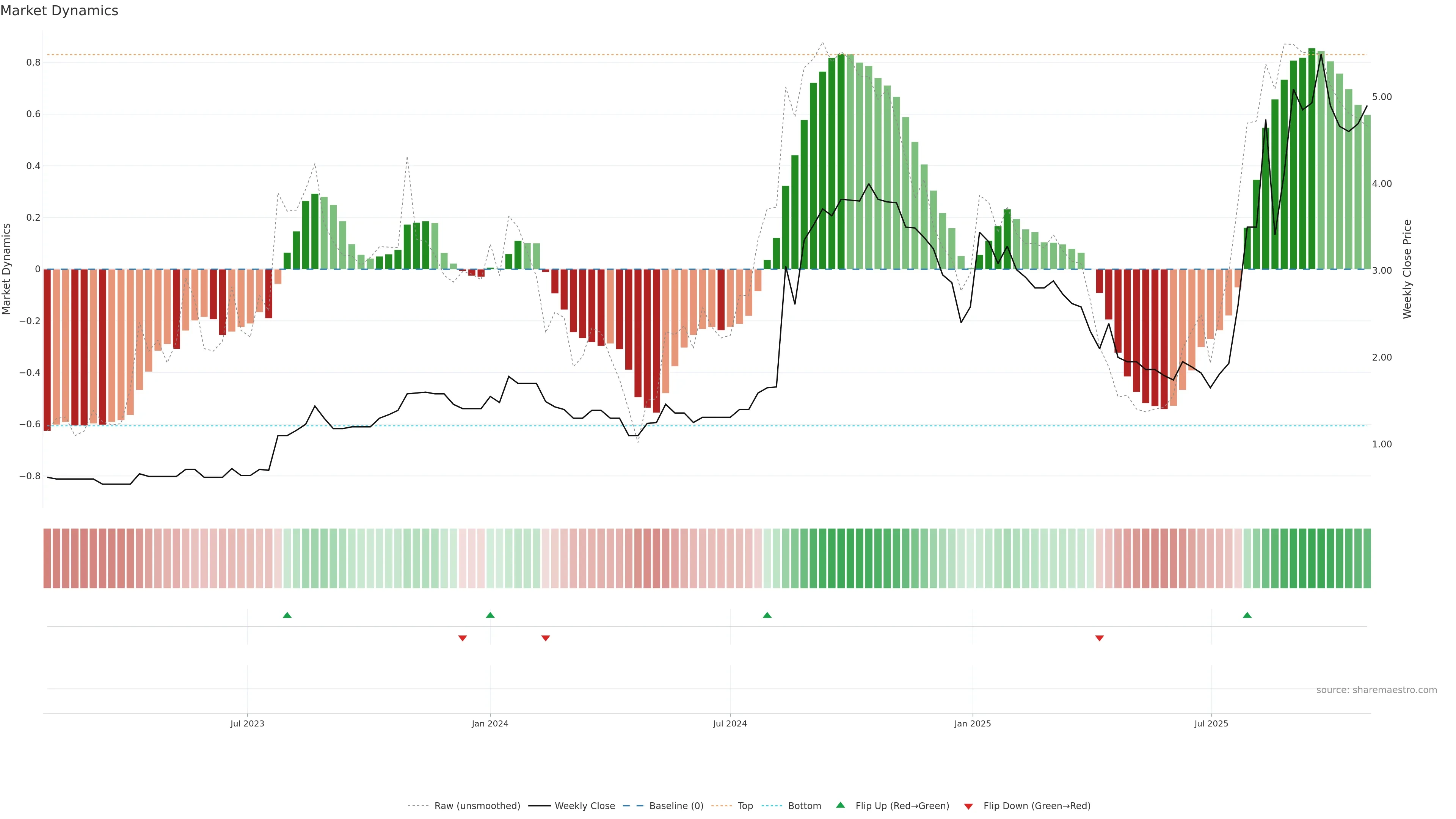Click the flip-up triangle after Jul 2024
The width and height of the screenshot is (1456, 819).
[767, 615]
